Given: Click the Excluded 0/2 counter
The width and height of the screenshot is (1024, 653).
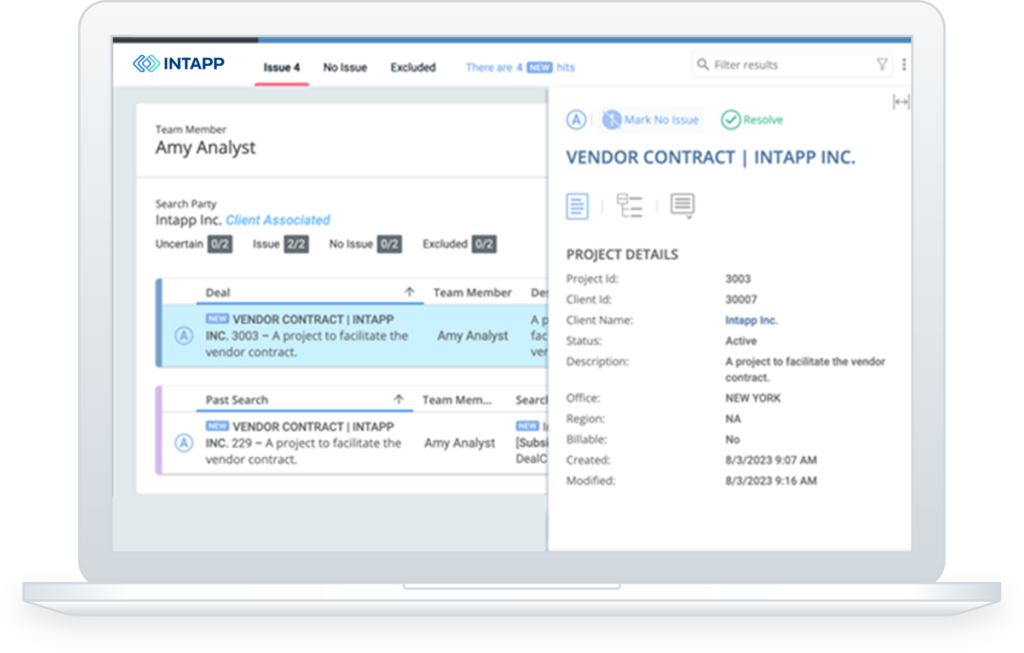Looking at the screenshot, I should point(459,244).
